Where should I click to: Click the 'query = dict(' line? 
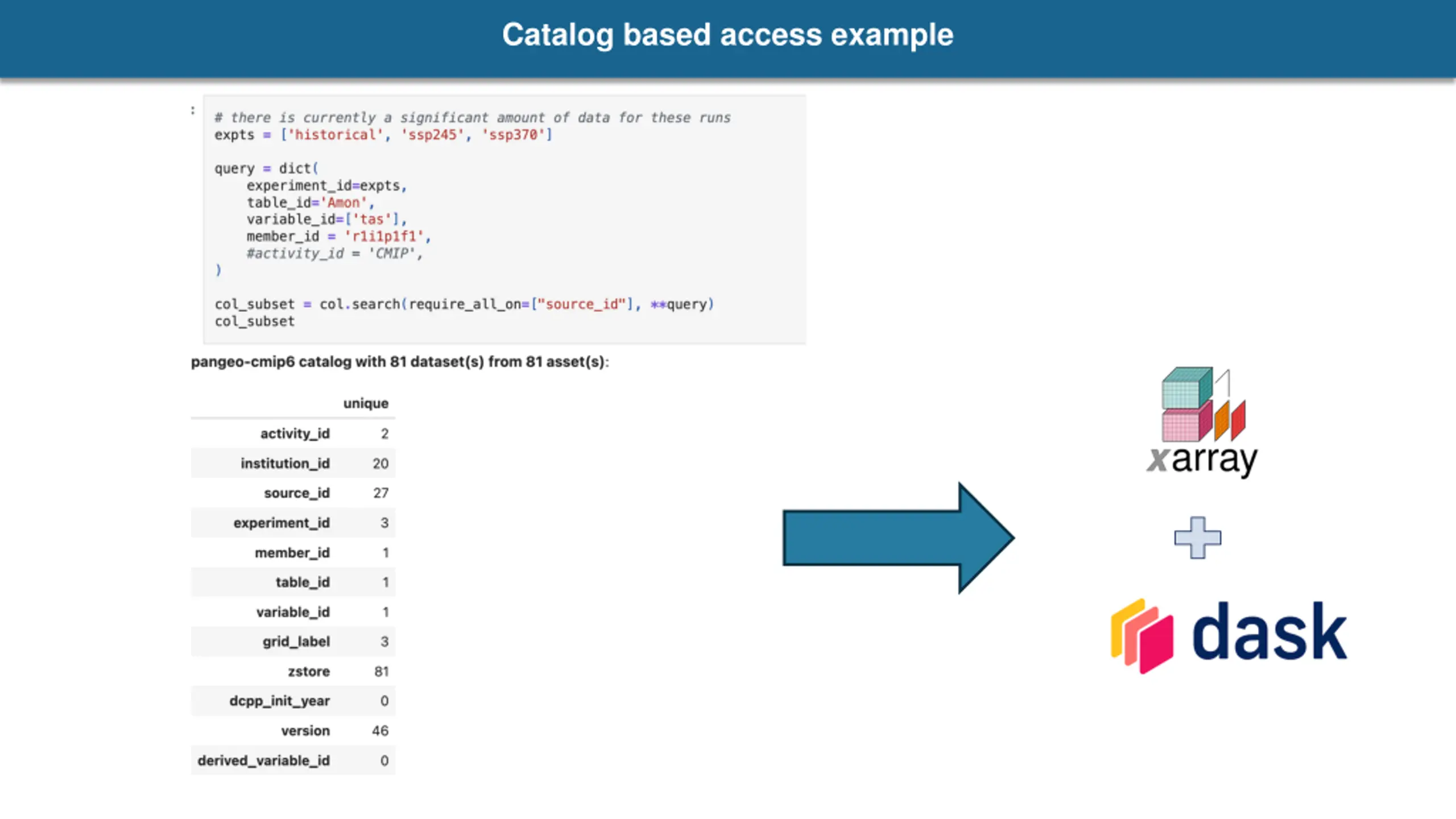click(266, 168)
